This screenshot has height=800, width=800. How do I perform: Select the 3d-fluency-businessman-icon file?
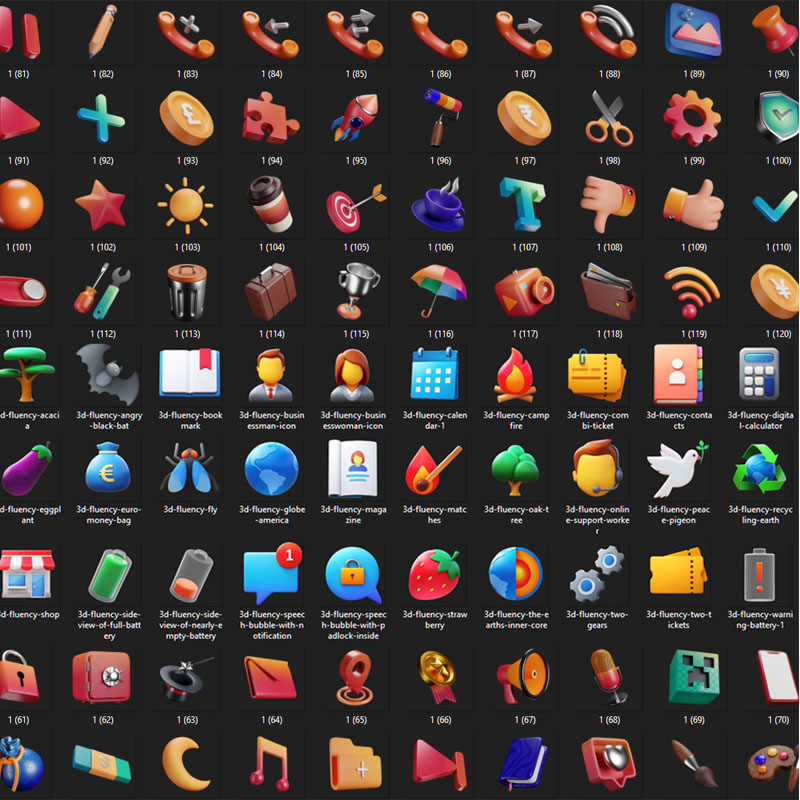click(x=270, y=376)
